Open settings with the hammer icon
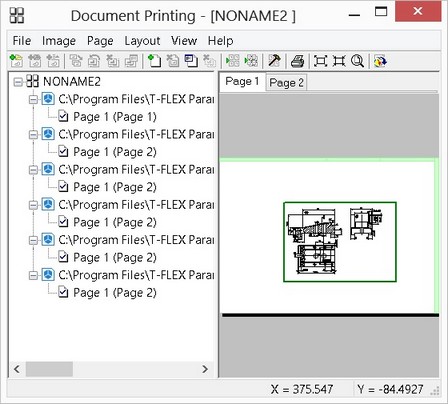The width and height of the screenshot is (448, 404). click(x=275, y=61)
